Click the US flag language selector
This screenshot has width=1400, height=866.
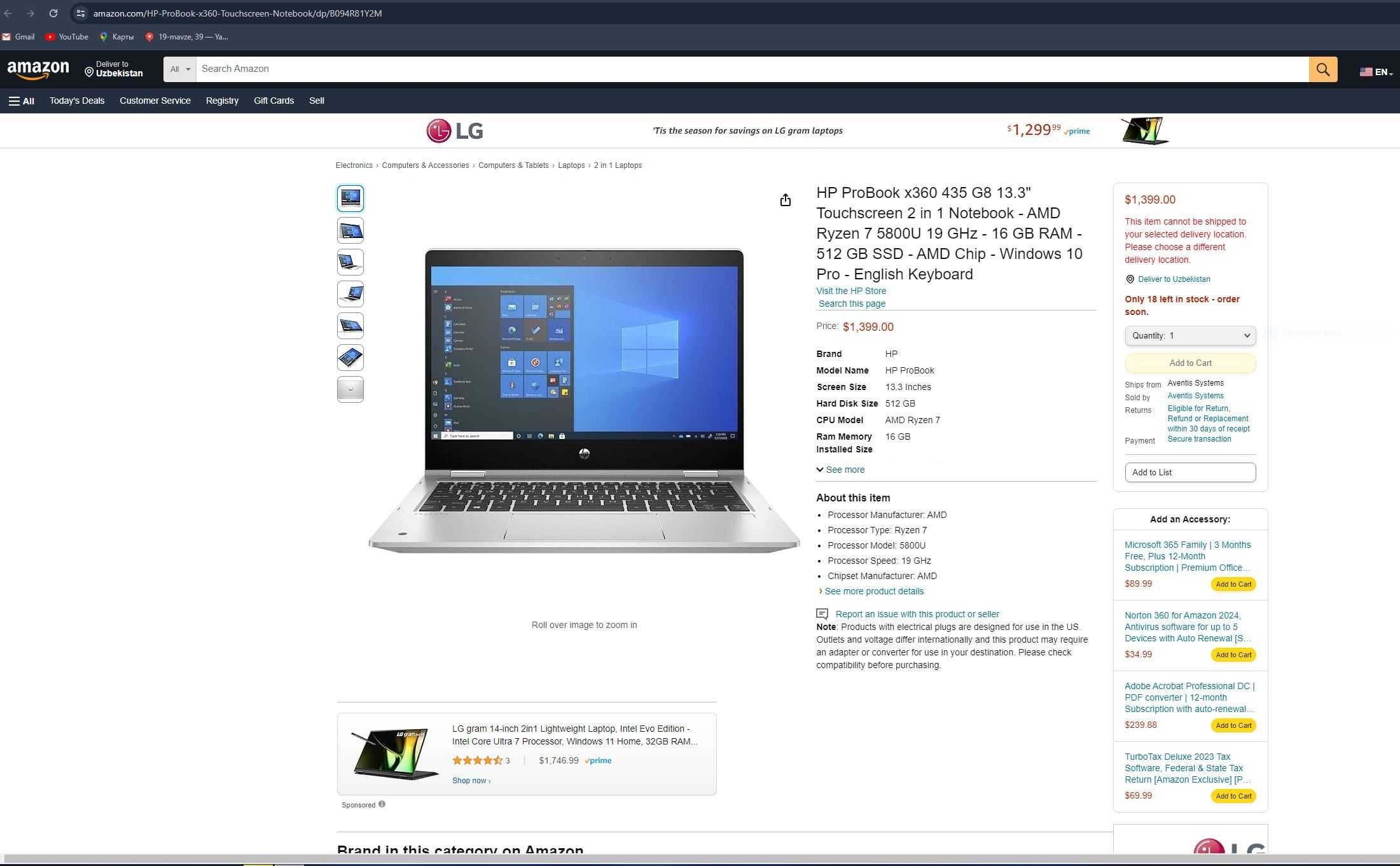point(1376,72)
